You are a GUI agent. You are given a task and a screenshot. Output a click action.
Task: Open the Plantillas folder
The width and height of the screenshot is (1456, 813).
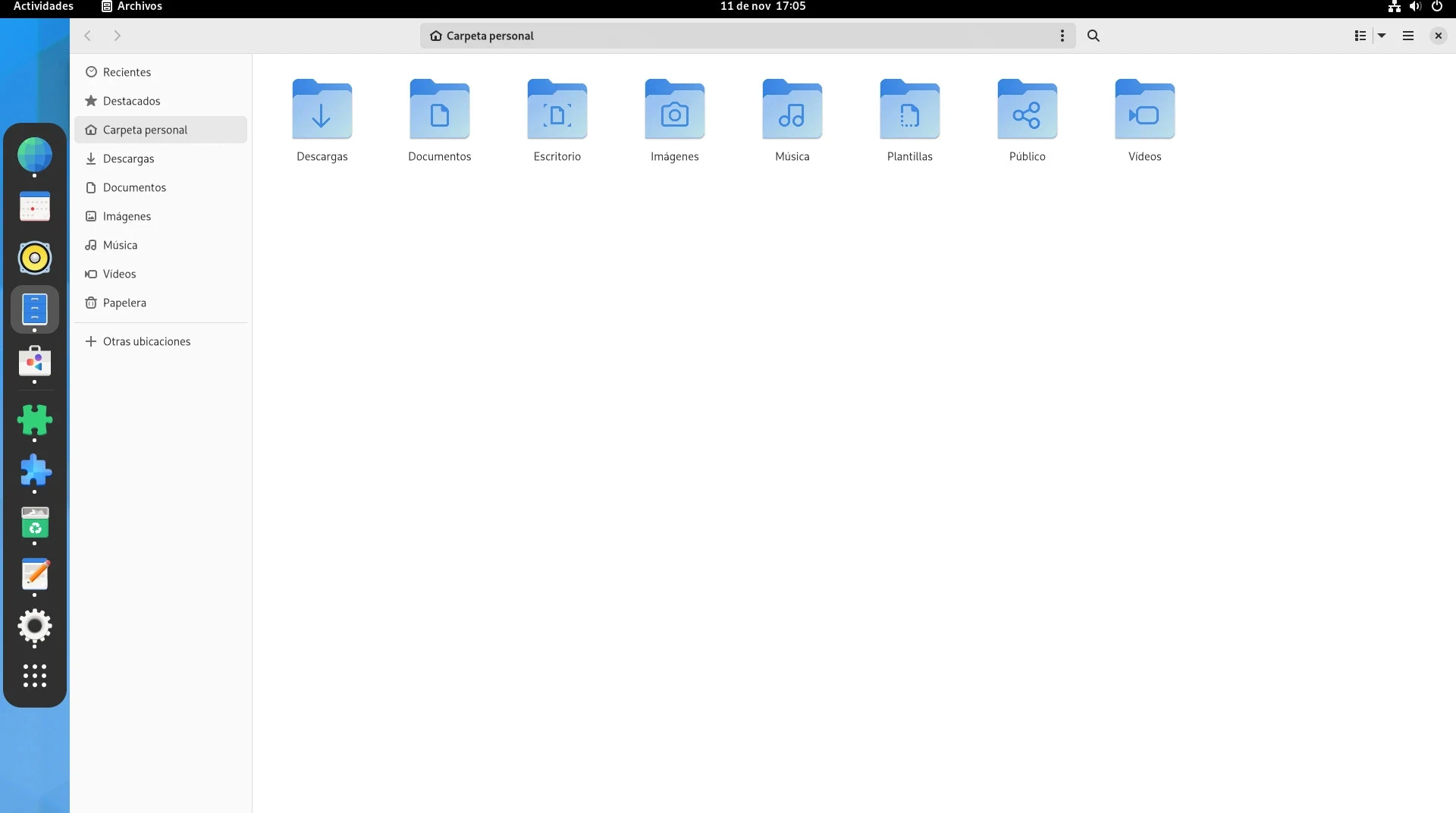pyautogui.click(x=909, y=111)
